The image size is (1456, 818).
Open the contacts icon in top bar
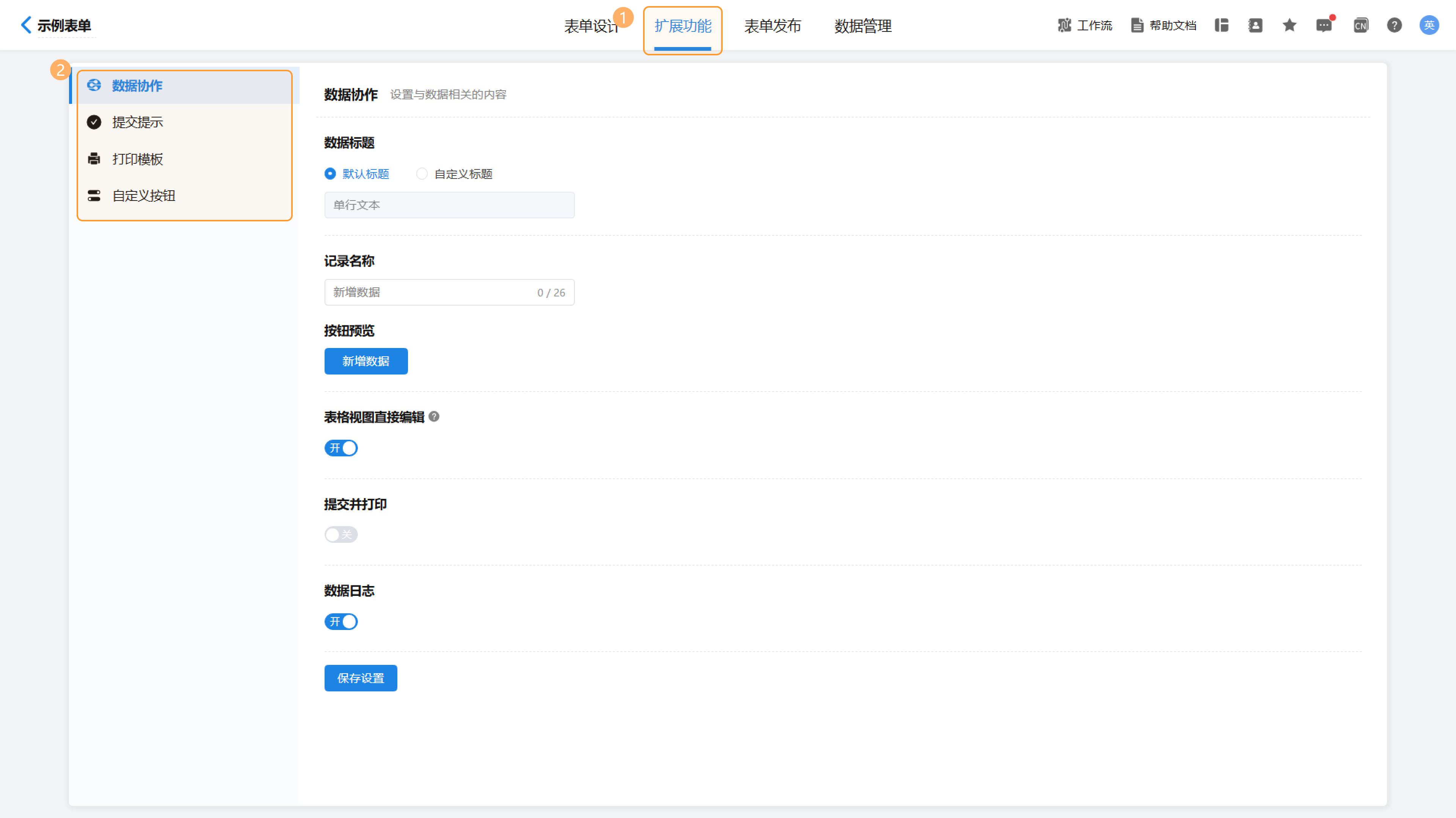click(x=1255, y=25)
